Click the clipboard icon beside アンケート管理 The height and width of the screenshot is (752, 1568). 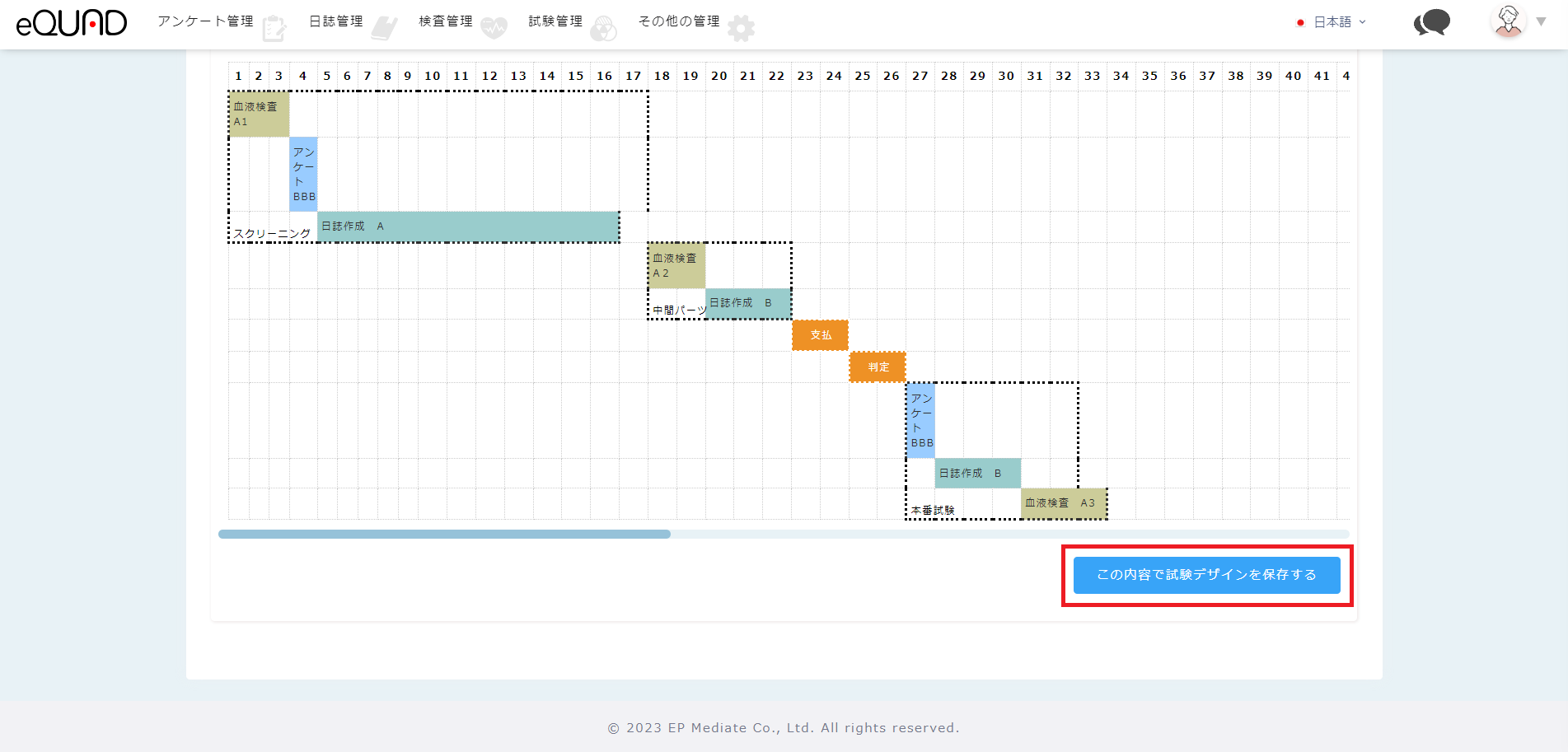click(x=274, y=29)
